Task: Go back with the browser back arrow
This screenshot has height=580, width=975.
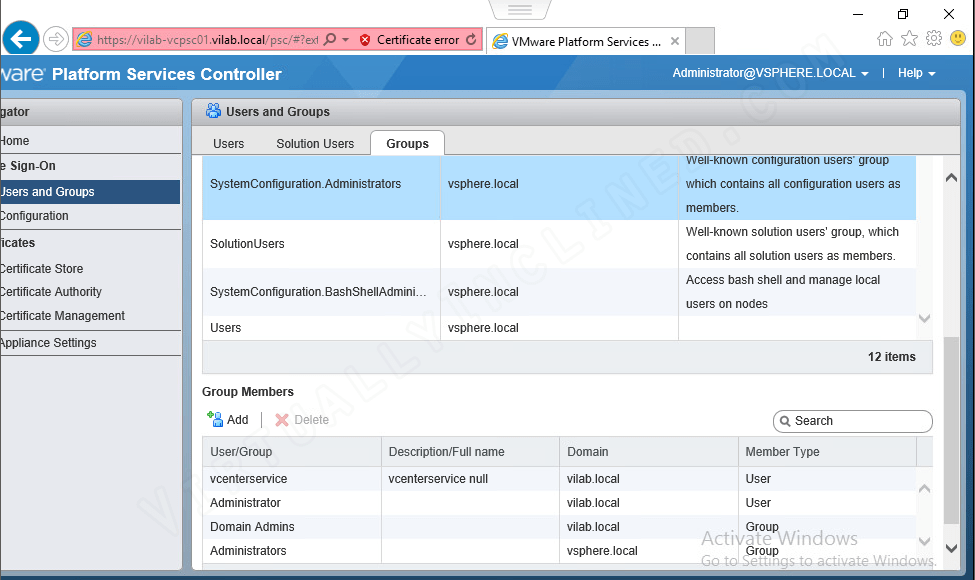Action: coord(21,39)
